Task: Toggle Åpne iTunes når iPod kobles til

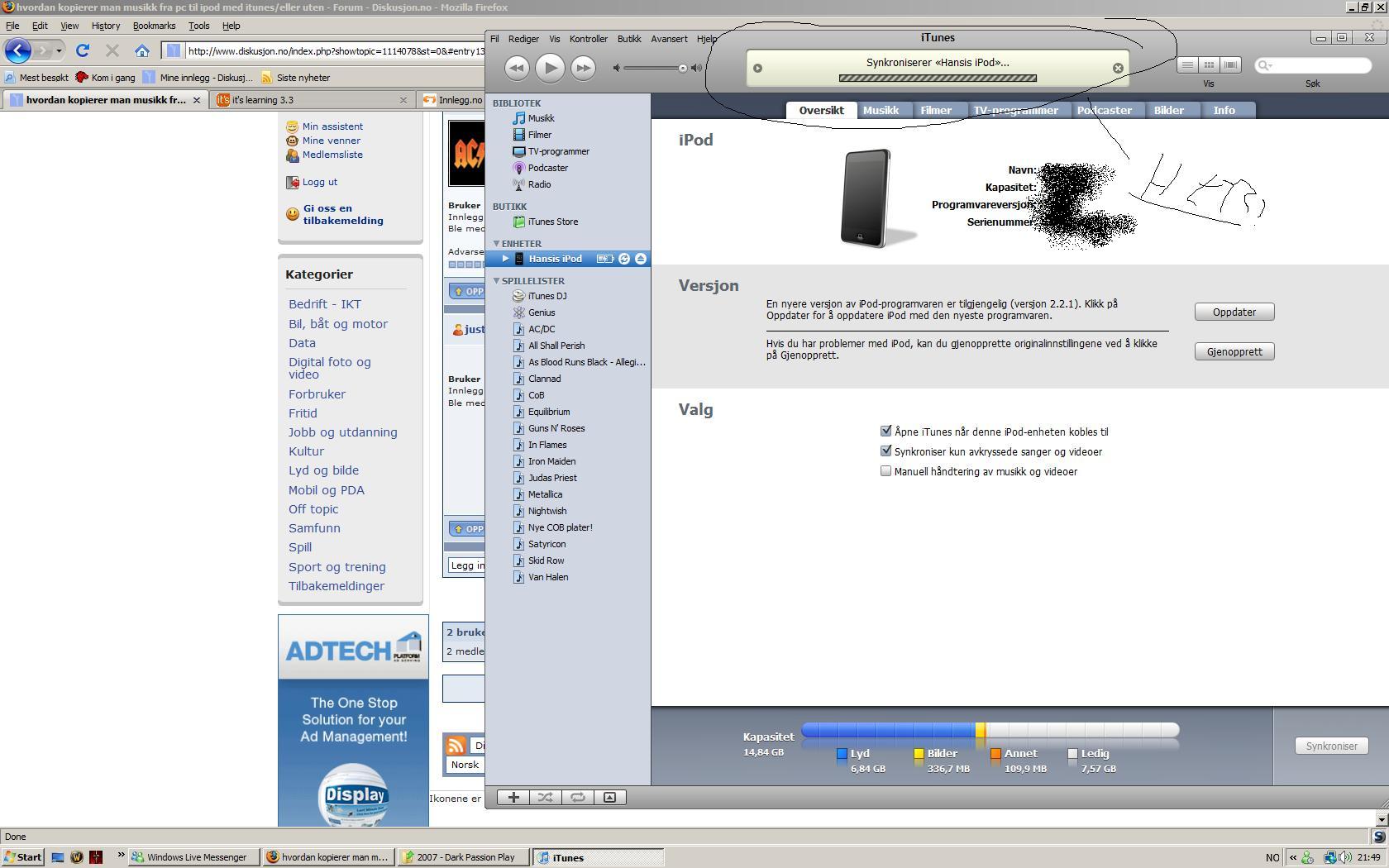Action: pyautogui.click(x=885, y=431)
